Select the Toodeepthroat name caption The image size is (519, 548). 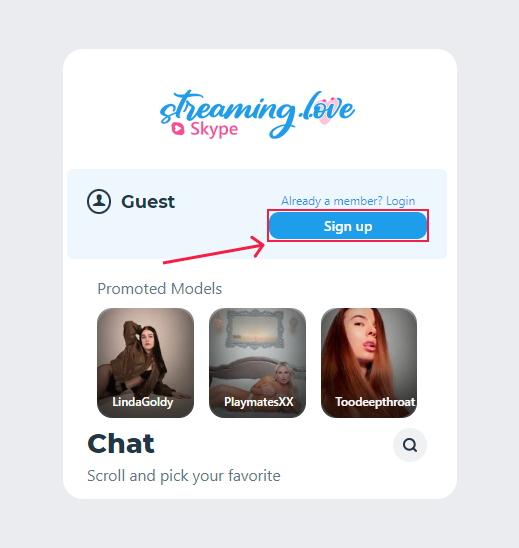[x=375, y=402]
